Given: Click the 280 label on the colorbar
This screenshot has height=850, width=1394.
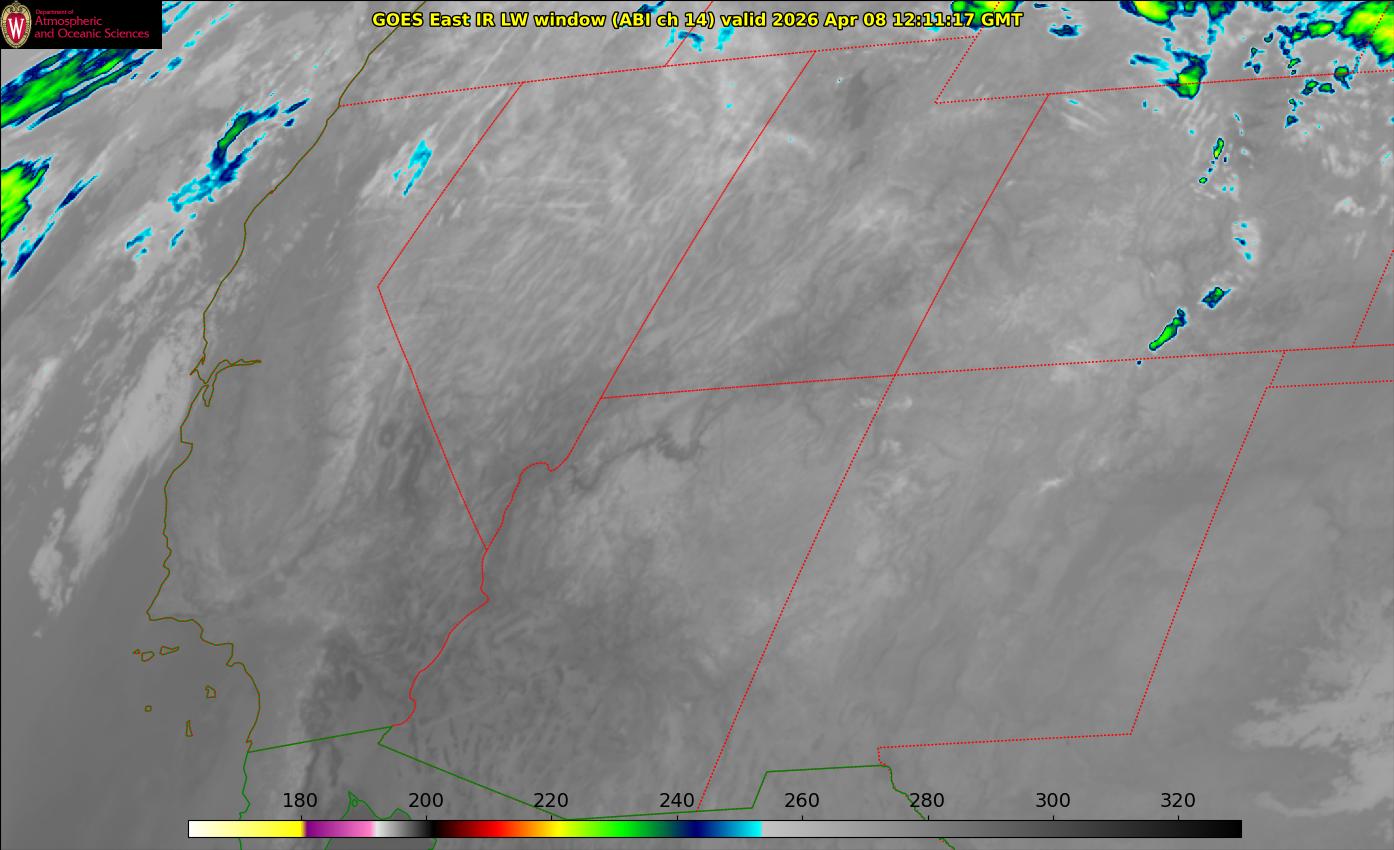Looking at the screenshot, I should 927,800.
